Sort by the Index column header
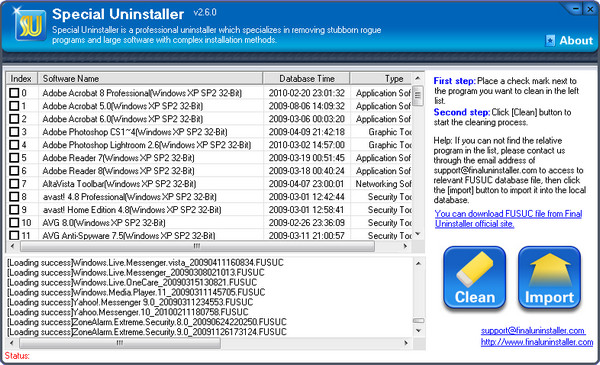Screen dimensions: 600x365 22,78
